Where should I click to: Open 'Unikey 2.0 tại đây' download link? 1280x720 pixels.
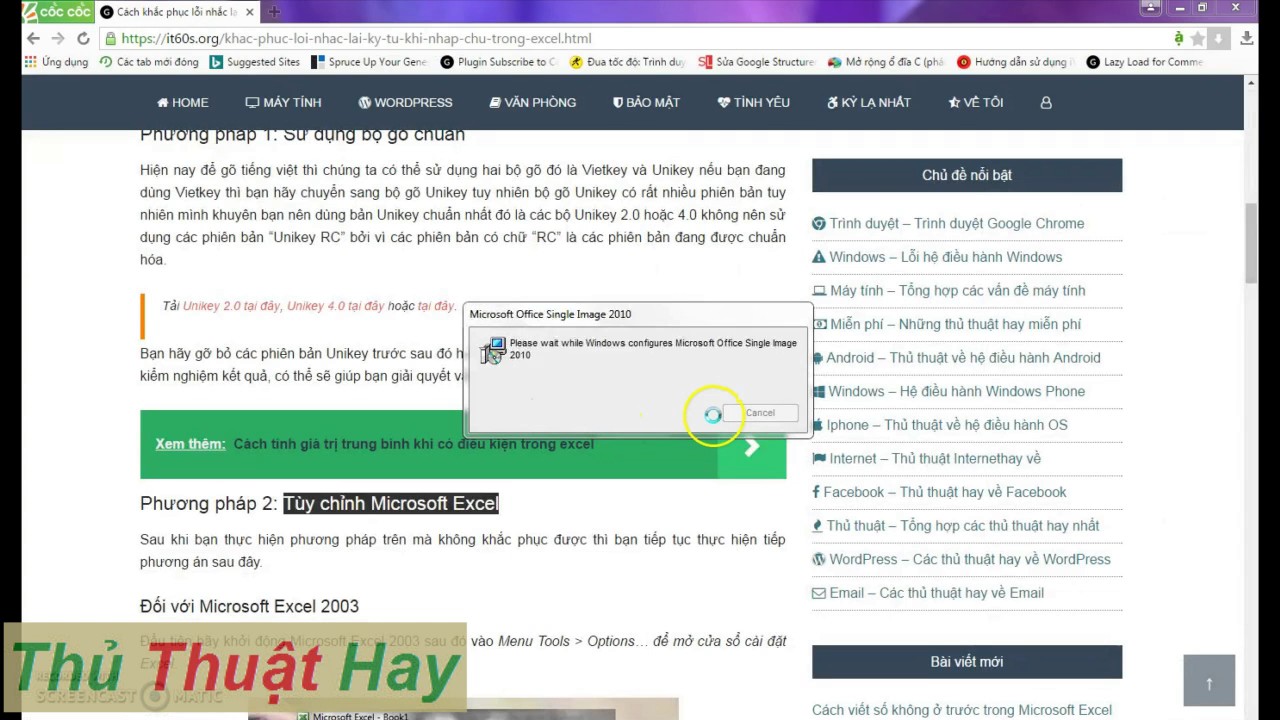pos(232,306)
